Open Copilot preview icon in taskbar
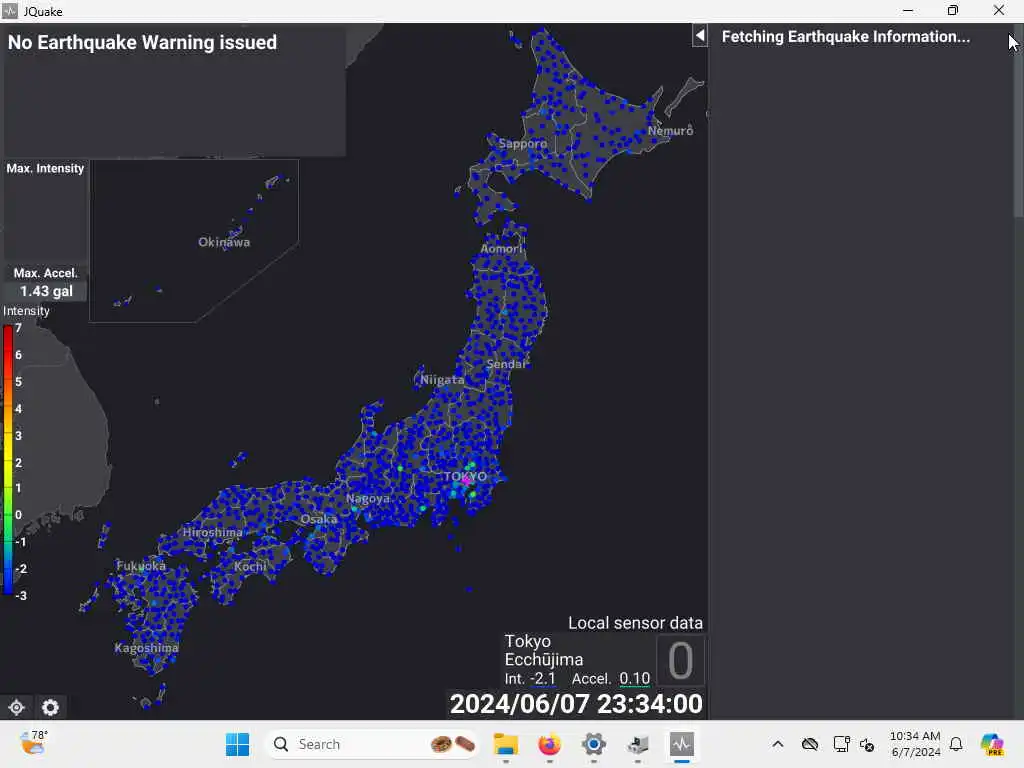Viewport: 1024px width, 768px height. click(x=992, y=744)
